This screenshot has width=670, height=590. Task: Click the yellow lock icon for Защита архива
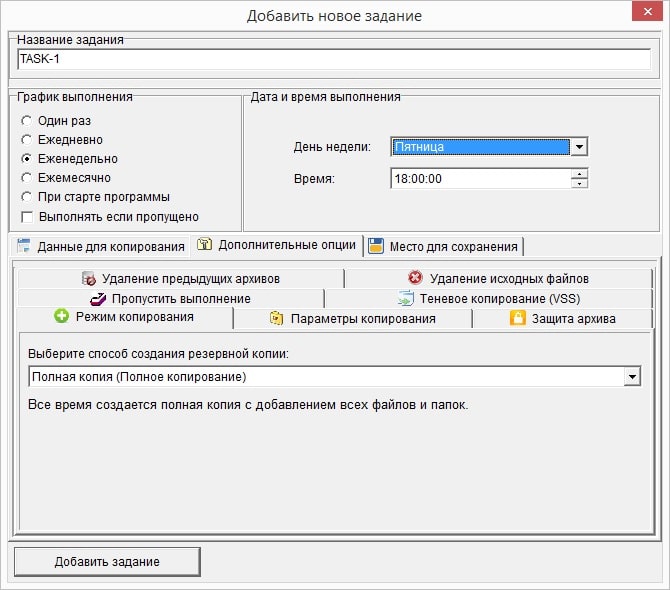pos(517,318)
